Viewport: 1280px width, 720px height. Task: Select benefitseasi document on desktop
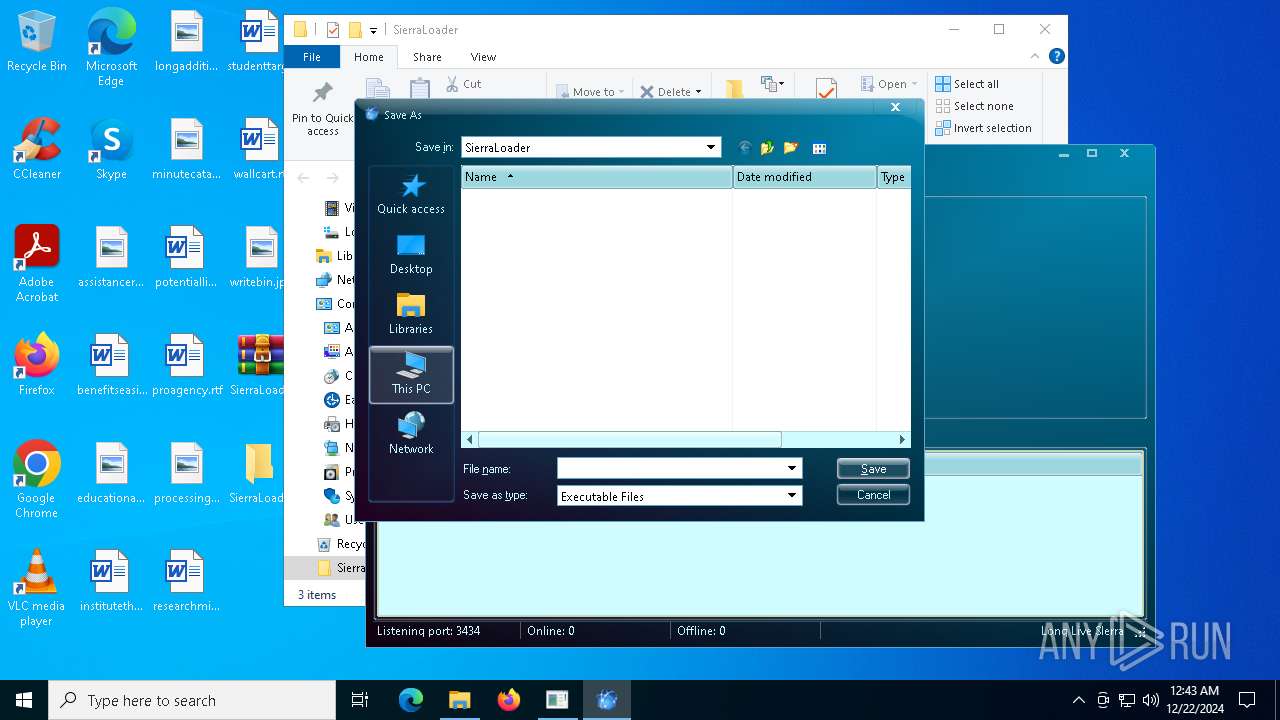point(111,365)
